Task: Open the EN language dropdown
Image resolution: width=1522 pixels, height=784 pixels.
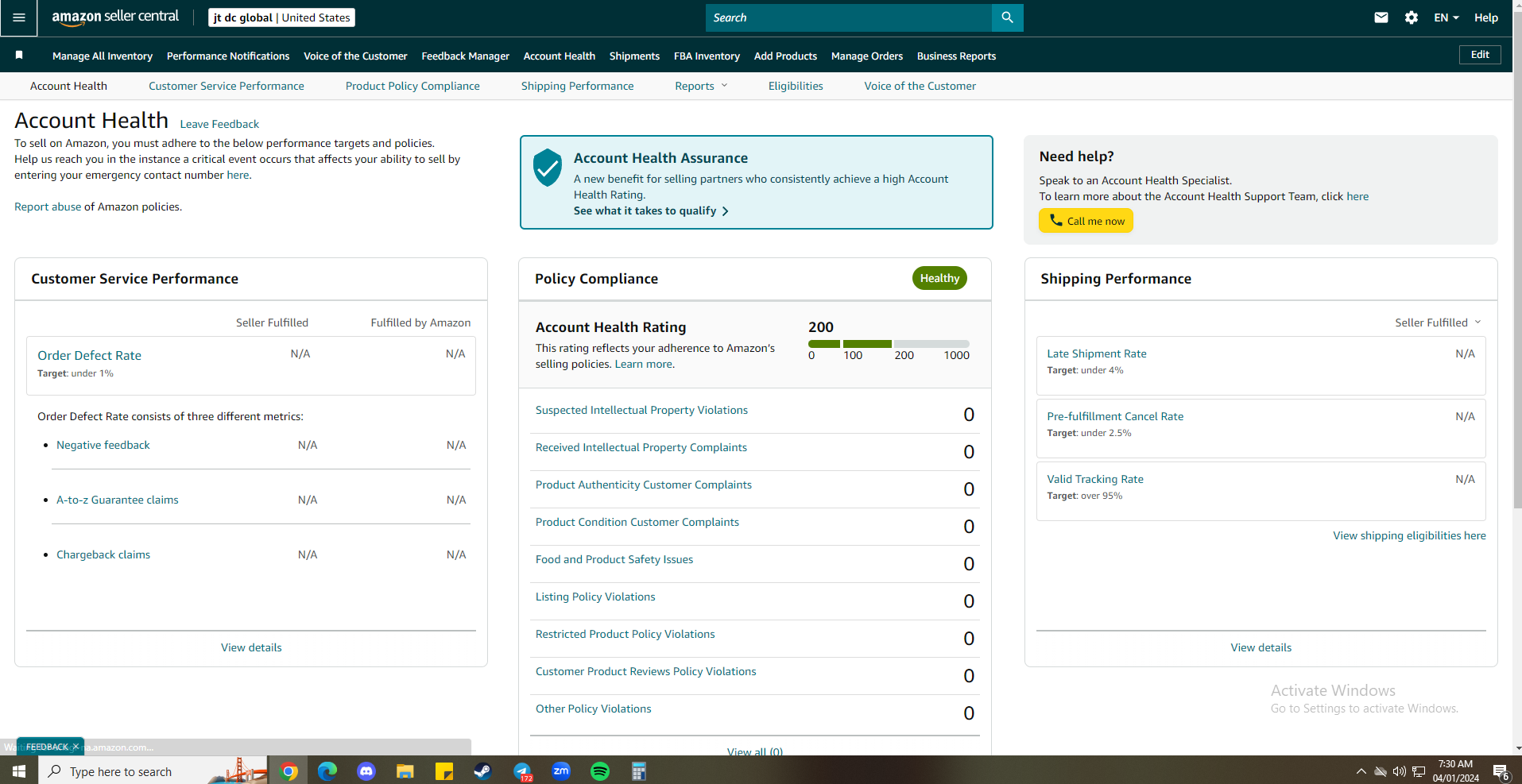Action: coord(1446,17)
